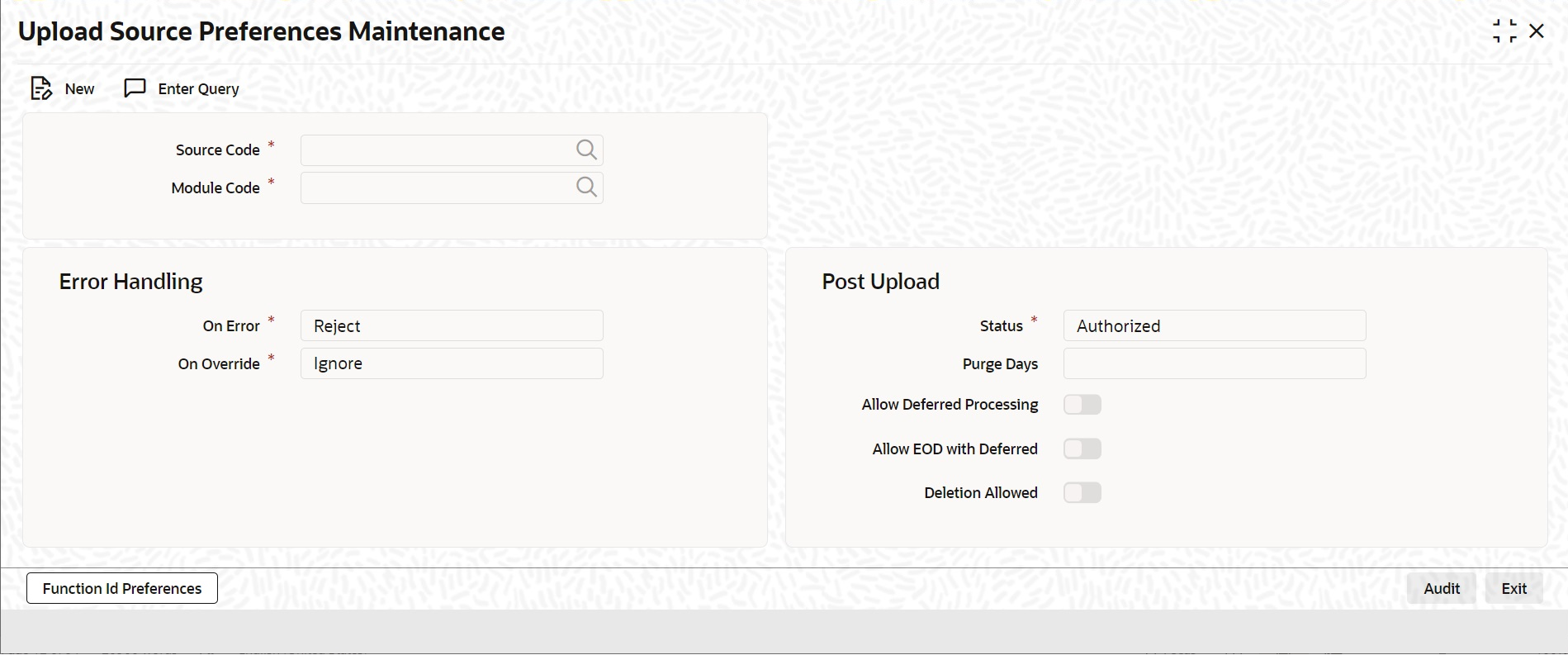This screenshot has width=1568, height=655.
Task: Click the Module Code field label
Action: tap(216, 187)
